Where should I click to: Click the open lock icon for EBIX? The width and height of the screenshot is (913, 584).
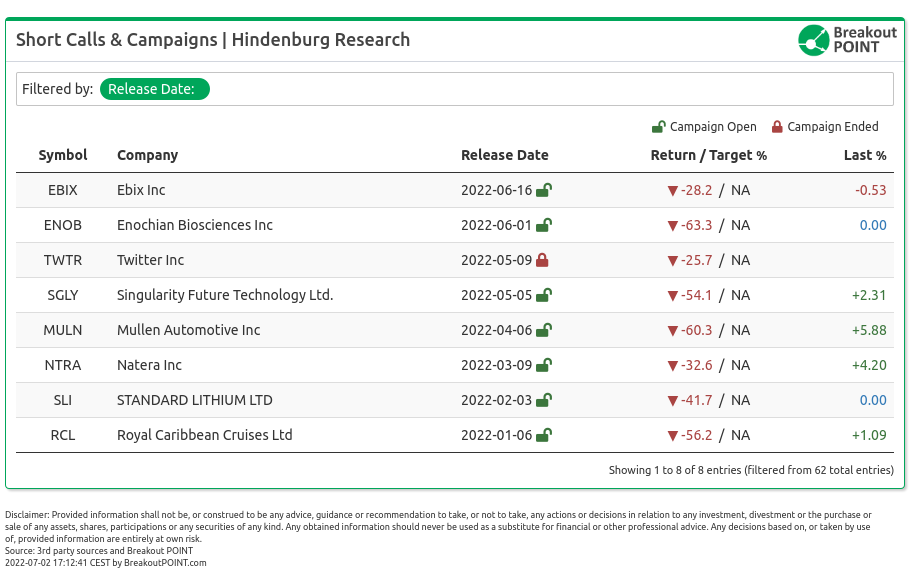pyautogui.click(x=544, y=190)
